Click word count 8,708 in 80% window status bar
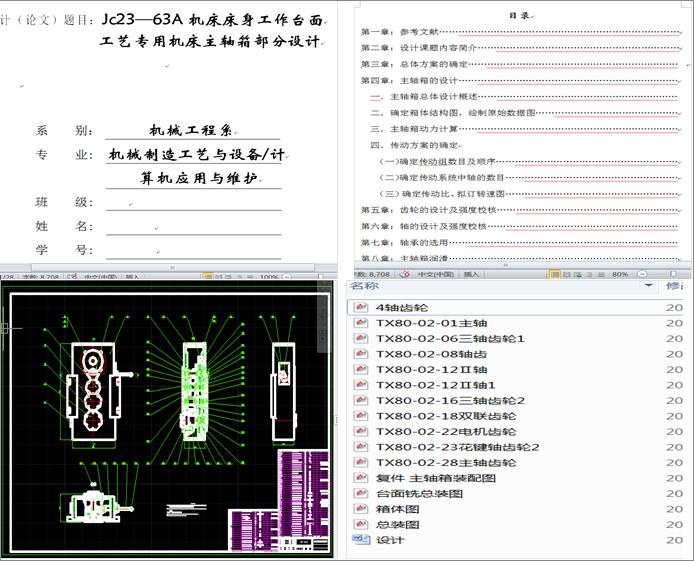 click(x=373, y=274)
